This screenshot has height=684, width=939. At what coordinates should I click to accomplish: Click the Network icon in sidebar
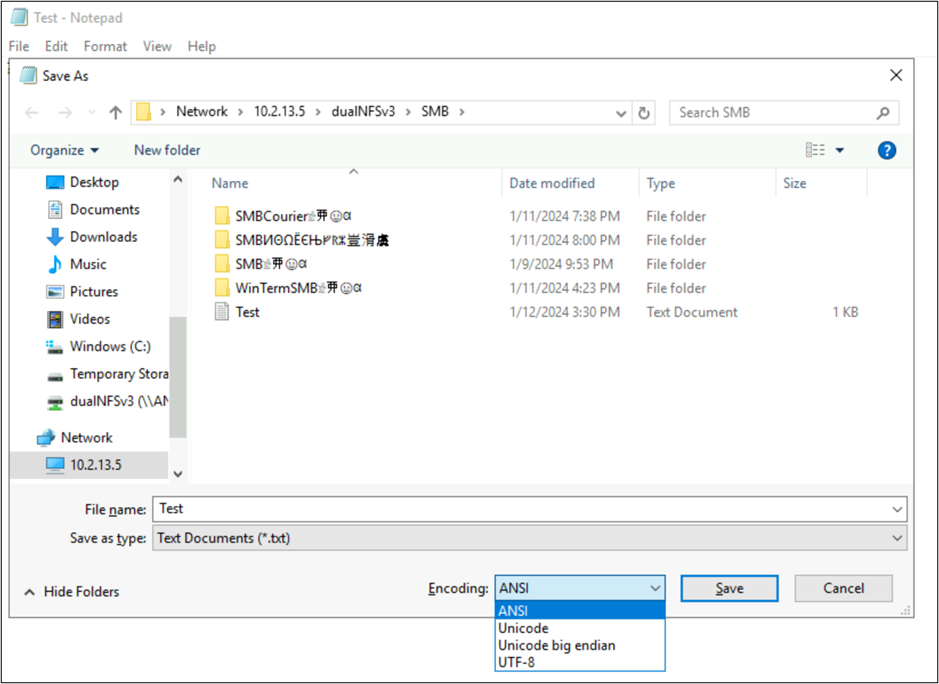46,438
